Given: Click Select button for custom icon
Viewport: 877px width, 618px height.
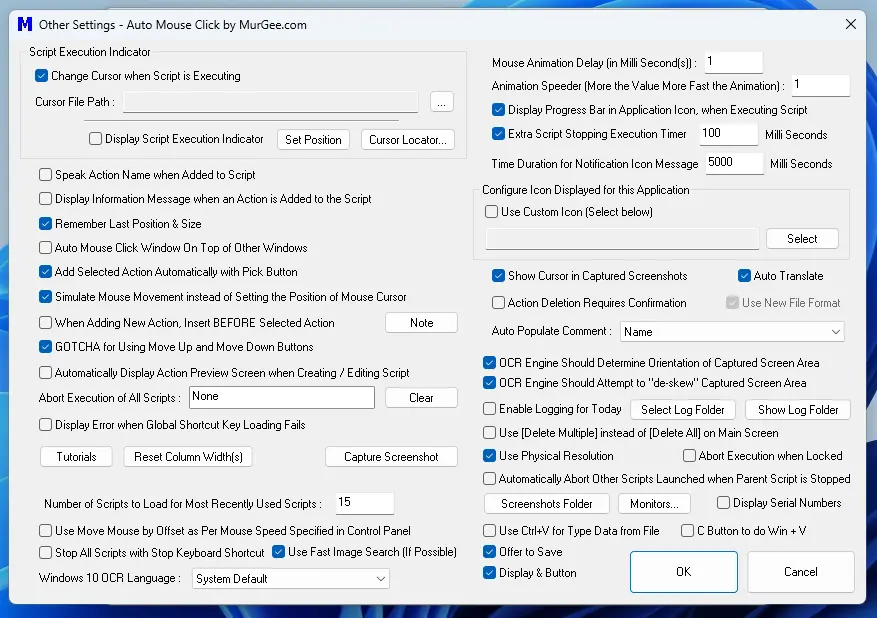Looking at the screenshot, I should (x=802, y=239).
